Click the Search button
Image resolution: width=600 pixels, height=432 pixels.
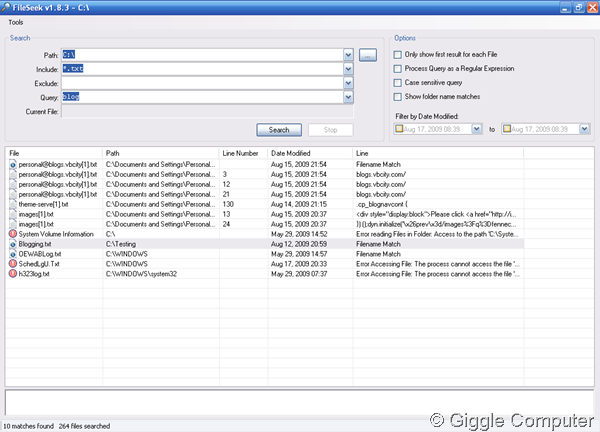tap(279, 130)
